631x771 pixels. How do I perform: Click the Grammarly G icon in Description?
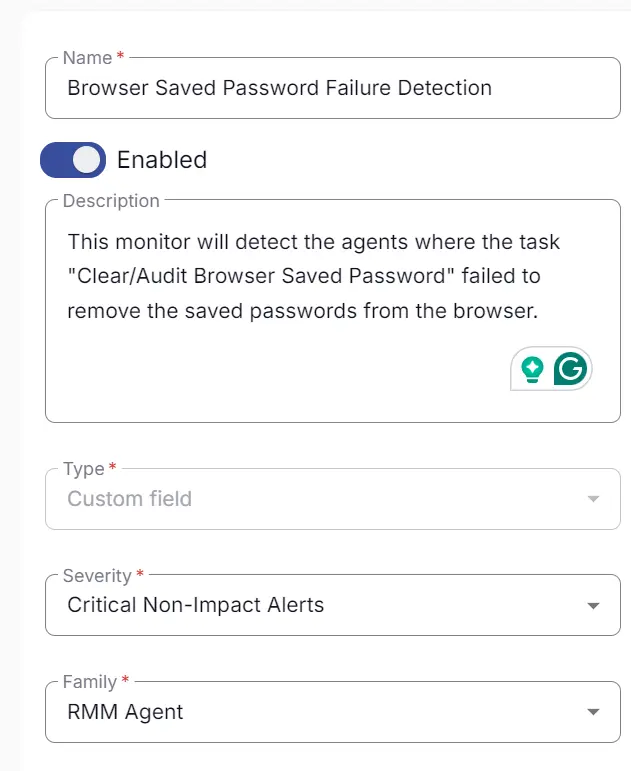[570, 368]
